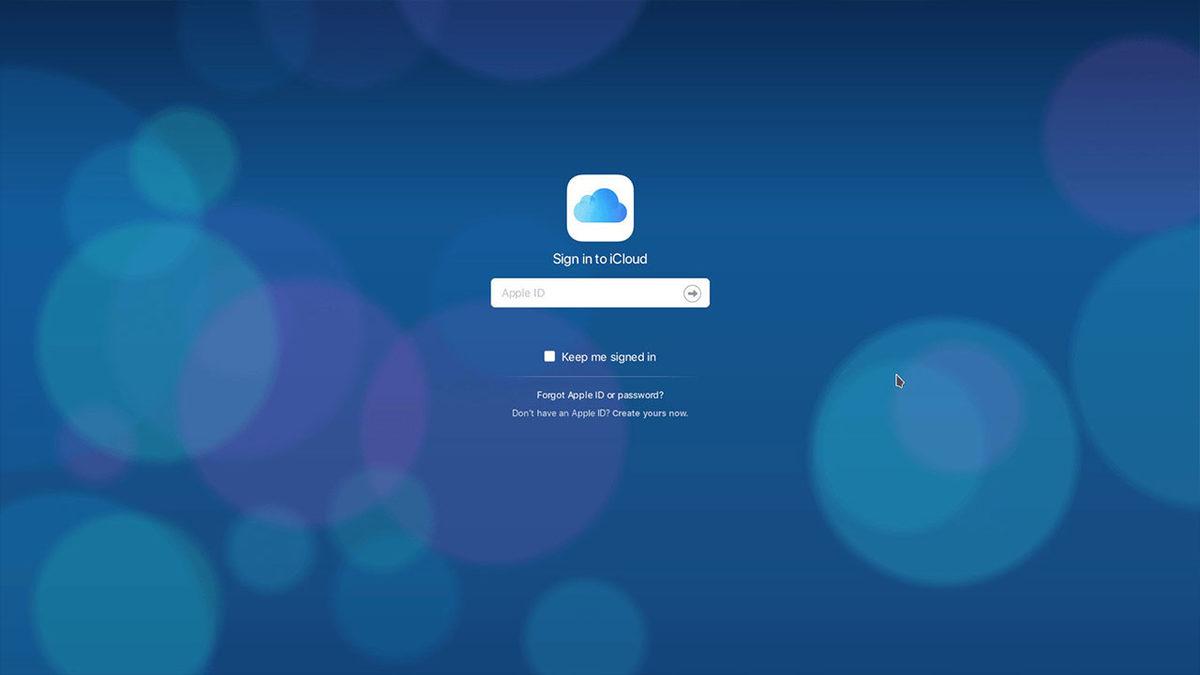
Task: Tick the white checkbox below Apple ID field
Action: click(549, 356)
